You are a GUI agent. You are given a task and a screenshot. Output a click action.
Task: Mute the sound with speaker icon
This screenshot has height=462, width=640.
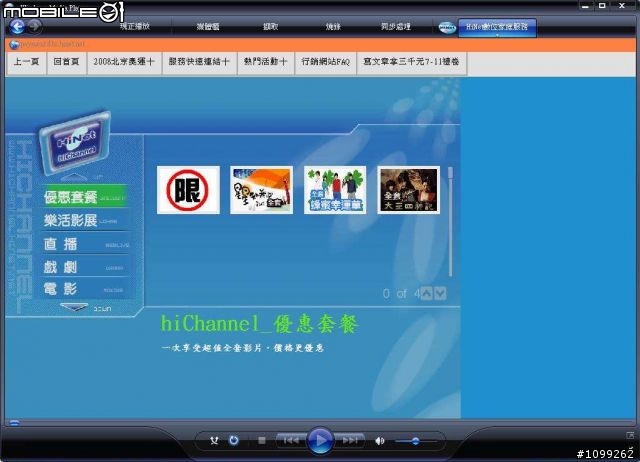click(380, 441)
